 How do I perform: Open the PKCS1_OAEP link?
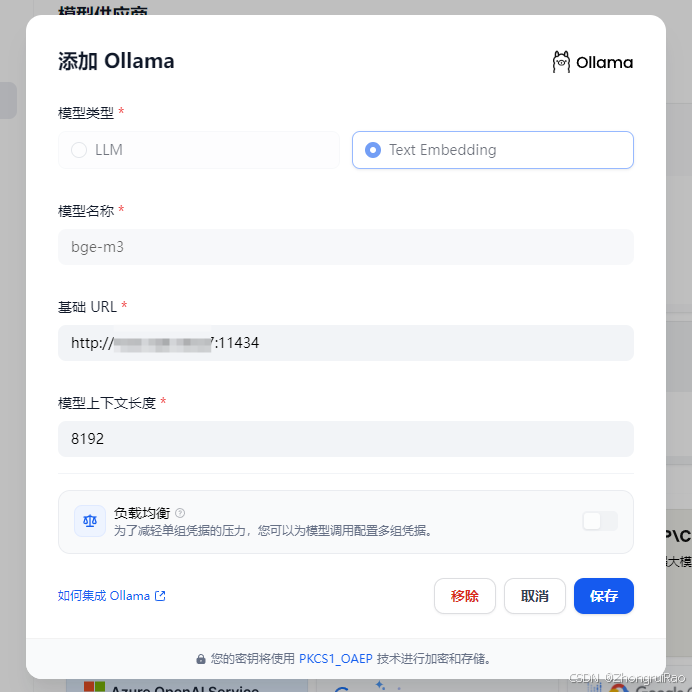click(336, 659)
